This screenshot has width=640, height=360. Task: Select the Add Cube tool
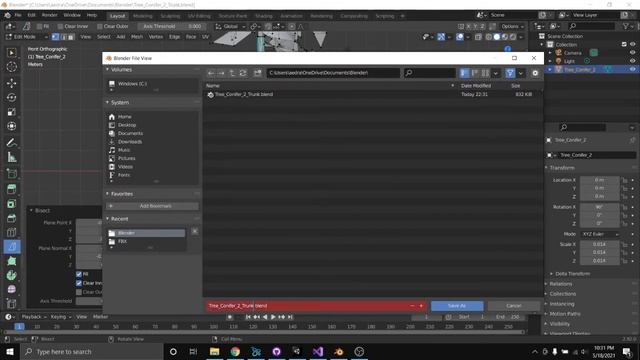(x=12, y=173)
